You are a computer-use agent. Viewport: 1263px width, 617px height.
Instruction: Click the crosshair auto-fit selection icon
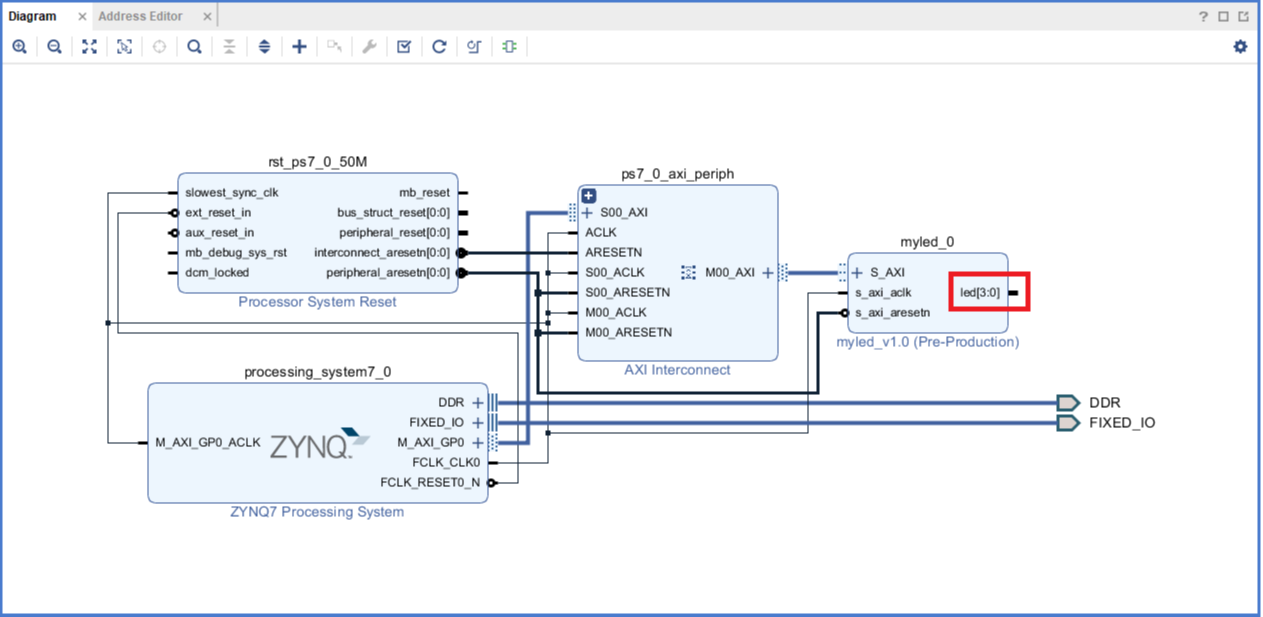pos(159,47)
